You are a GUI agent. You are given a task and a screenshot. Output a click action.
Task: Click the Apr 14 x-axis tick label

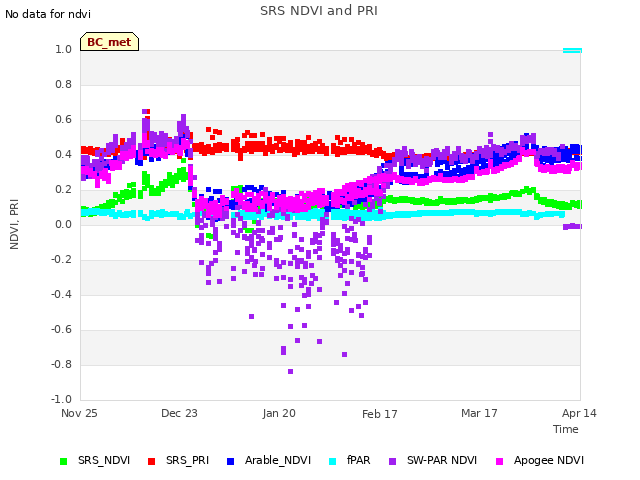pyautogui.click(x=579, y=413)
